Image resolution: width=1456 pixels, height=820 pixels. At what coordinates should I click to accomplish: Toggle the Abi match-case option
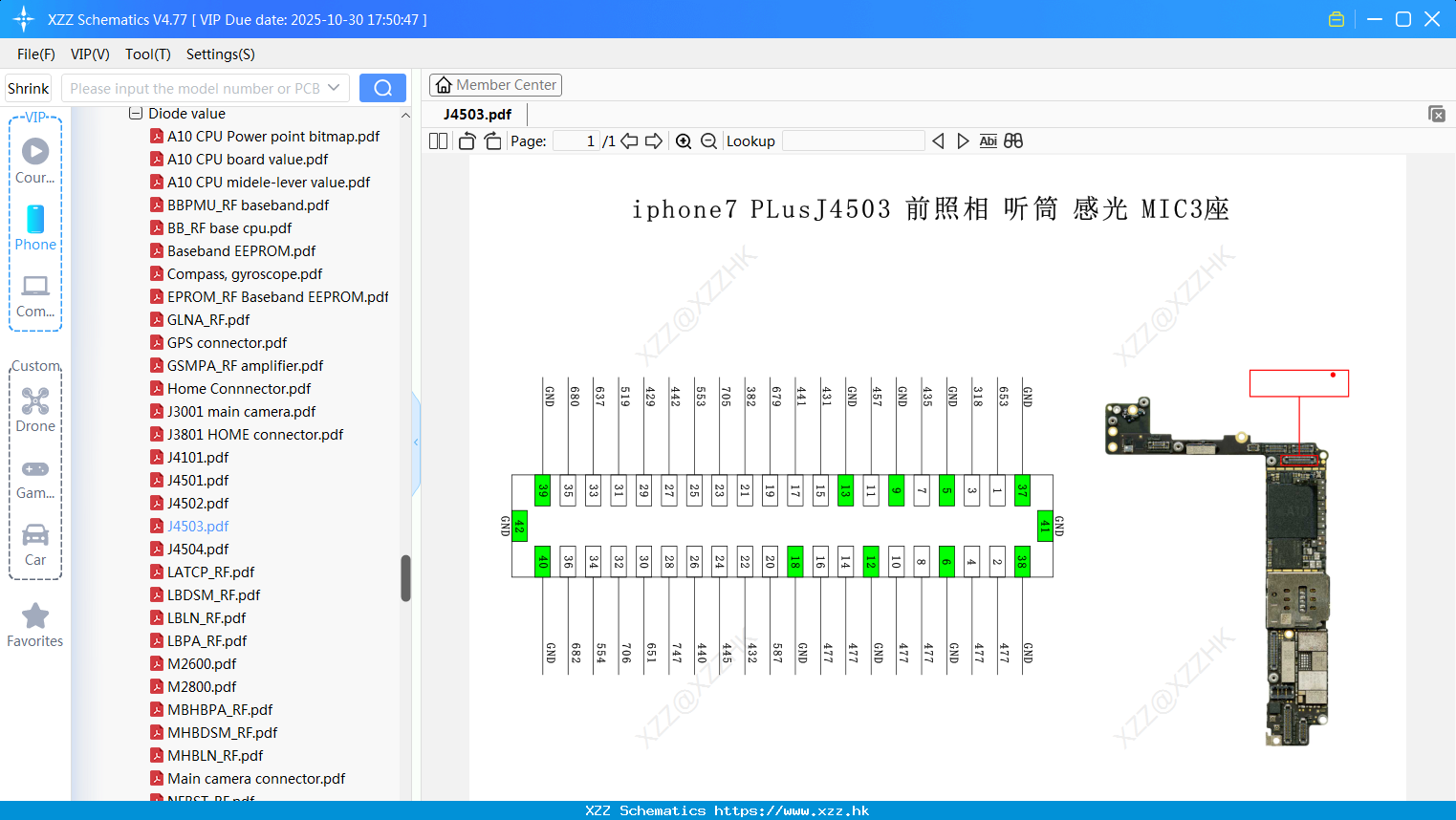(989, 141)
